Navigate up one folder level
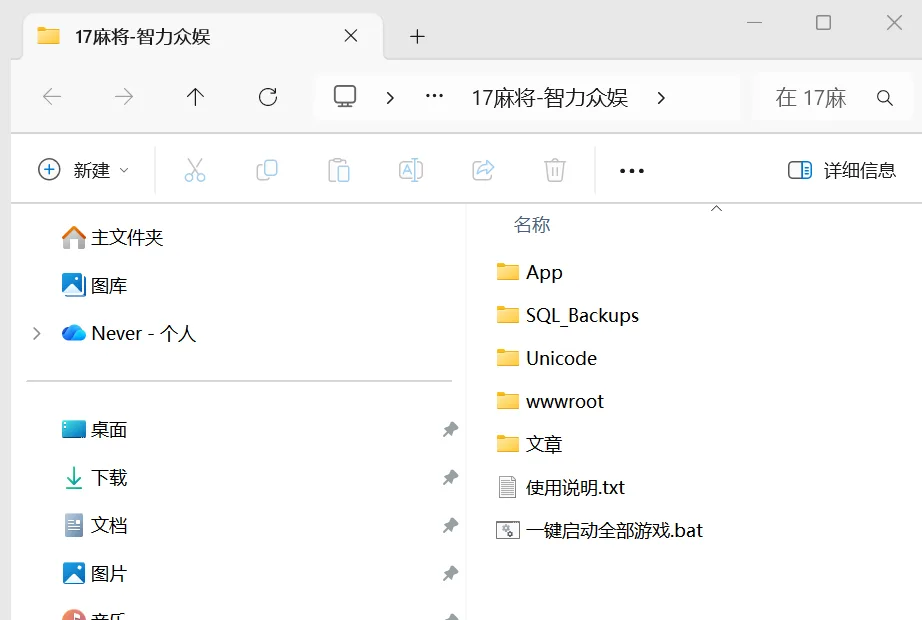The height and width of the screenshot is (620, 922). click(195, 96)
